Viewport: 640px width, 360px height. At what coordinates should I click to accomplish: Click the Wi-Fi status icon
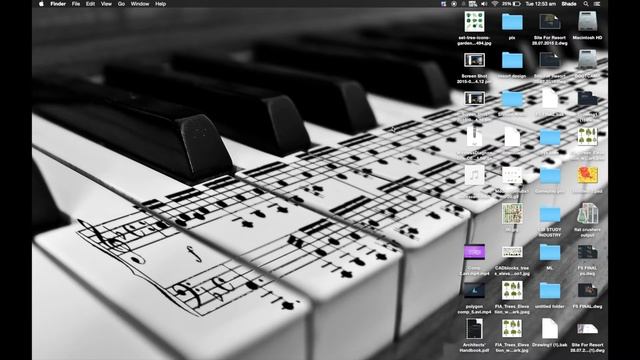(x=495, y=4)
